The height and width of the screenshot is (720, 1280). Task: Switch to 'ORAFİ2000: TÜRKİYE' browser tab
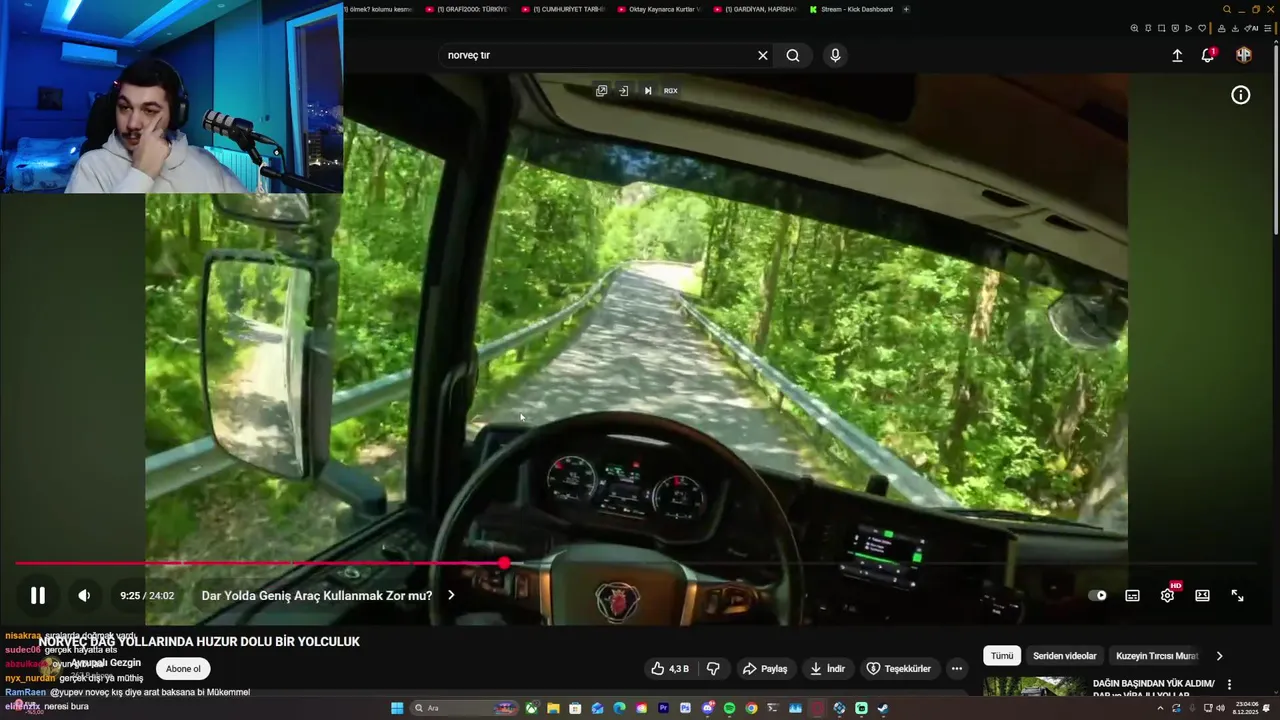(467, 9)
